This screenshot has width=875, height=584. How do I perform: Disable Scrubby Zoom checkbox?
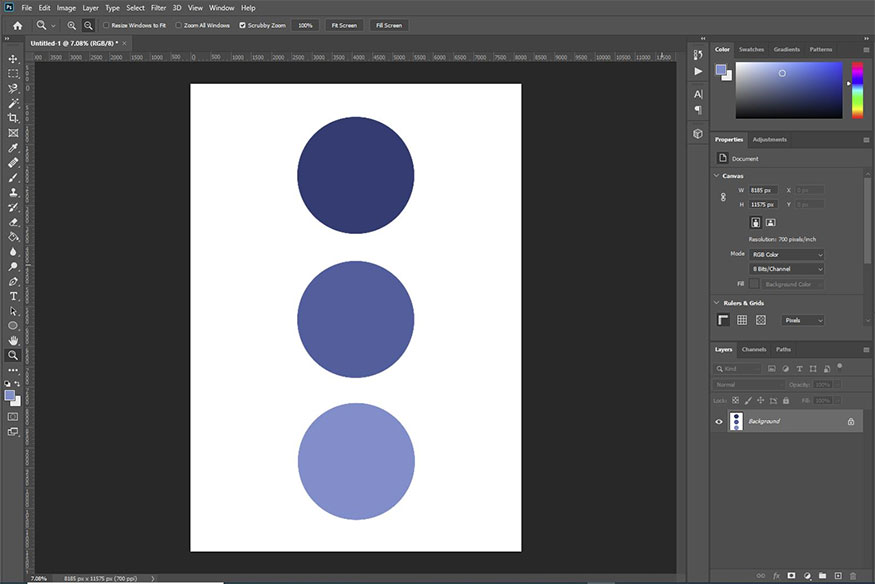242,26
